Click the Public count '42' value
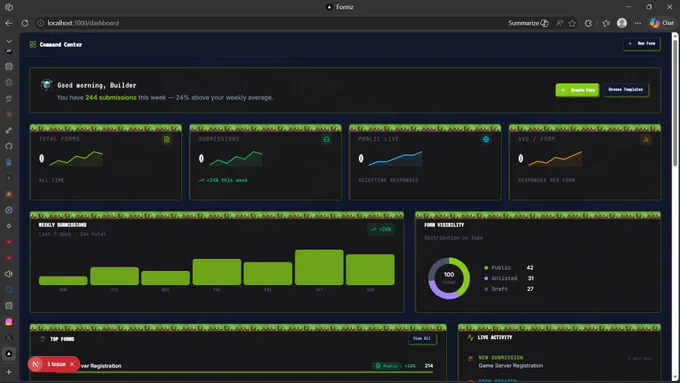This screenshot has width=680, height=383. coord(530,268)
